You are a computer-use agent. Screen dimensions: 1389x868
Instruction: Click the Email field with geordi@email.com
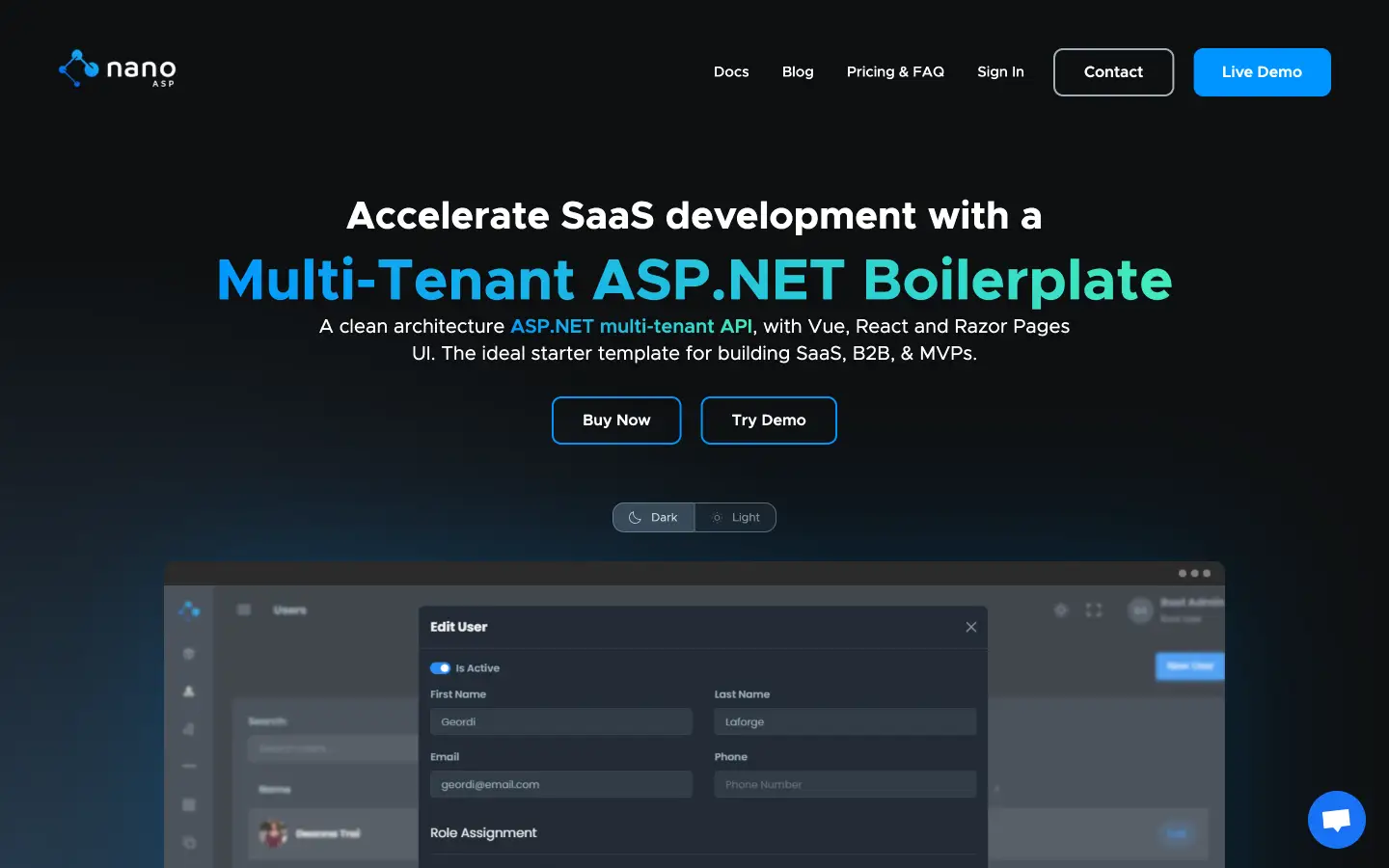point(561,784)
